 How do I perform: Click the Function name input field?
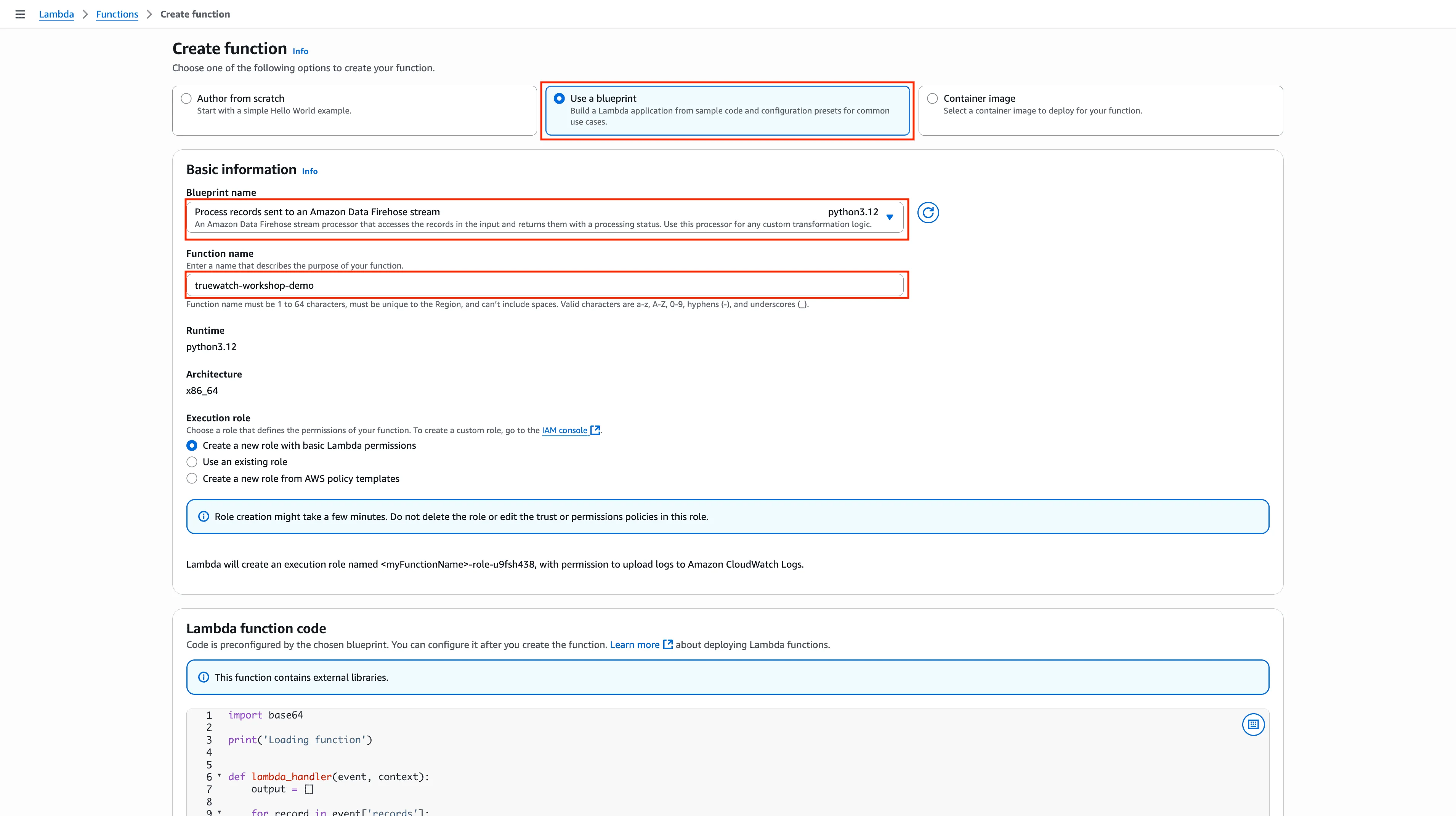(544, 285)
